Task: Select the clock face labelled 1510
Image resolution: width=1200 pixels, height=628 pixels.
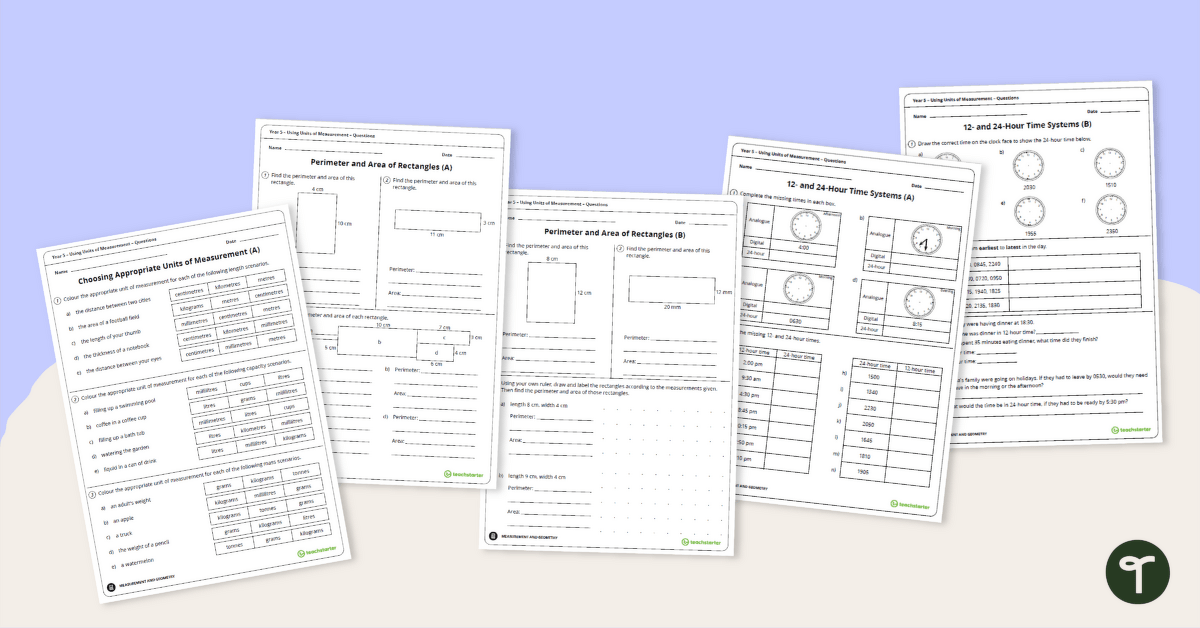Action: (1109, 165)
